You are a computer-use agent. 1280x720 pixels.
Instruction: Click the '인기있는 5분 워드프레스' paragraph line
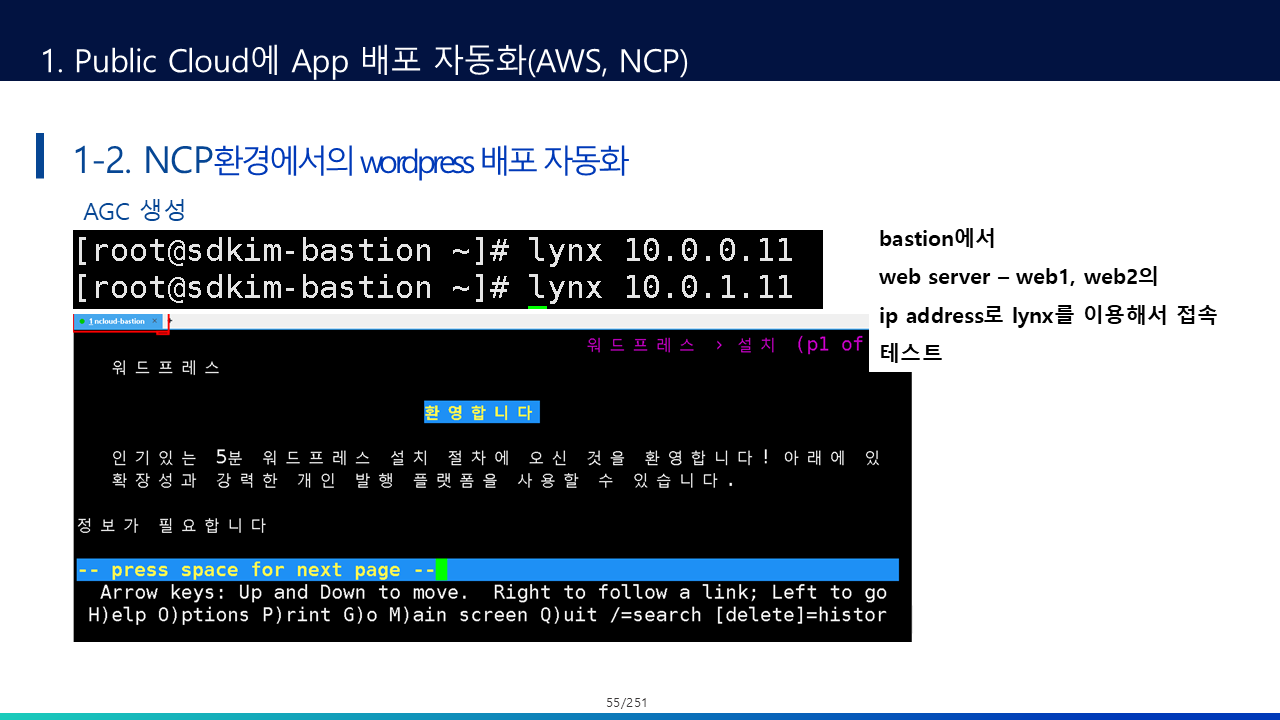point(496,458)
